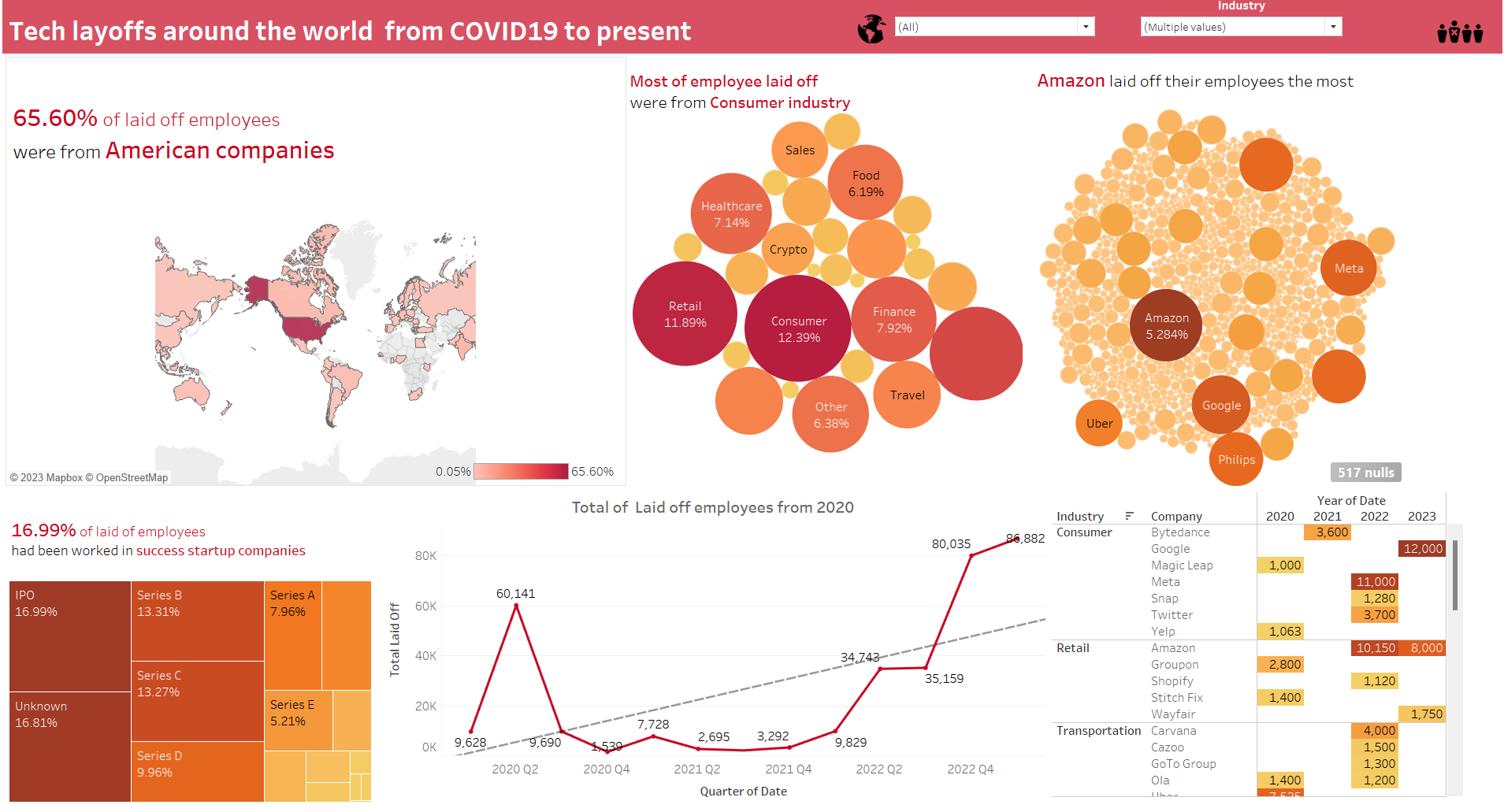This screenshot has width=1504, height=812.
Task: Select the GoTo Group company row label
Action: (x=1183, y=763)
